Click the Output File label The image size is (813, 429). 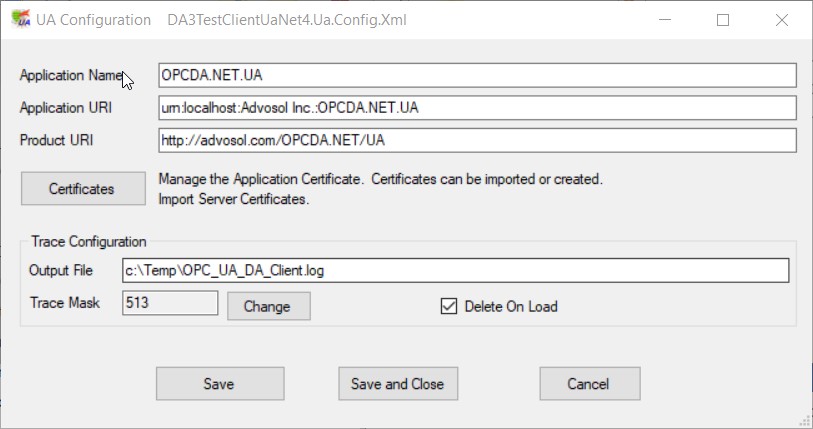pyautogui.click(x=61, y=270)
